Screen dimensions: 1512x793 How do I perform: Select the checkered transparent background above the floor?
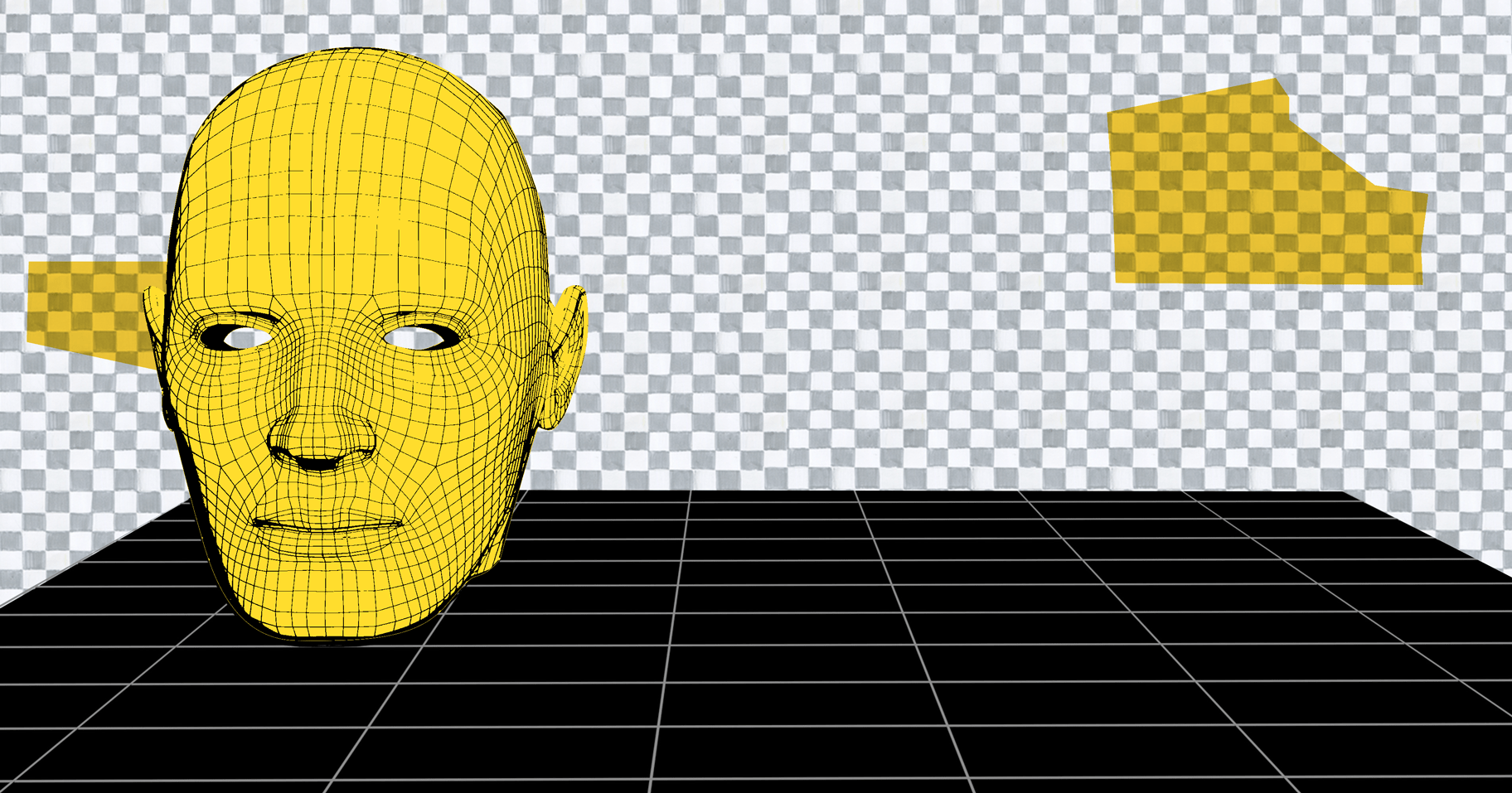coord(829,249)
